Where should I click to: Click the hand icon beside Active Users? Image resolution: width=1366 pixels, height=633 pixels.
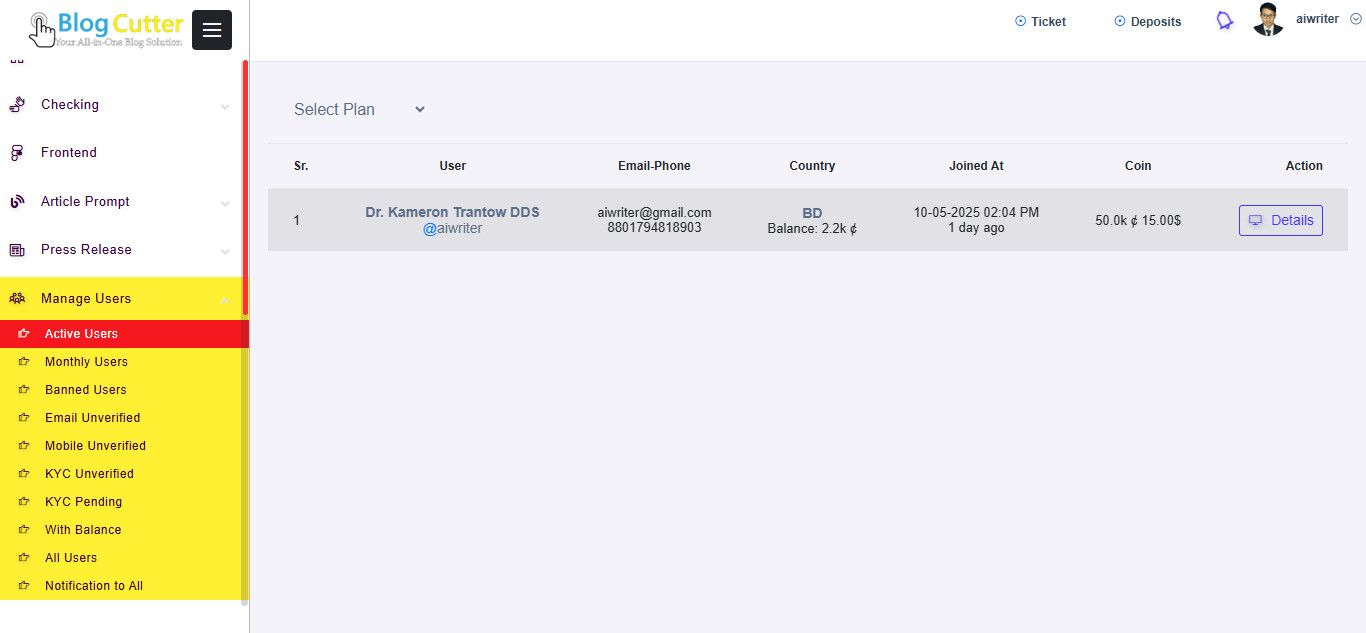point(24,334)
